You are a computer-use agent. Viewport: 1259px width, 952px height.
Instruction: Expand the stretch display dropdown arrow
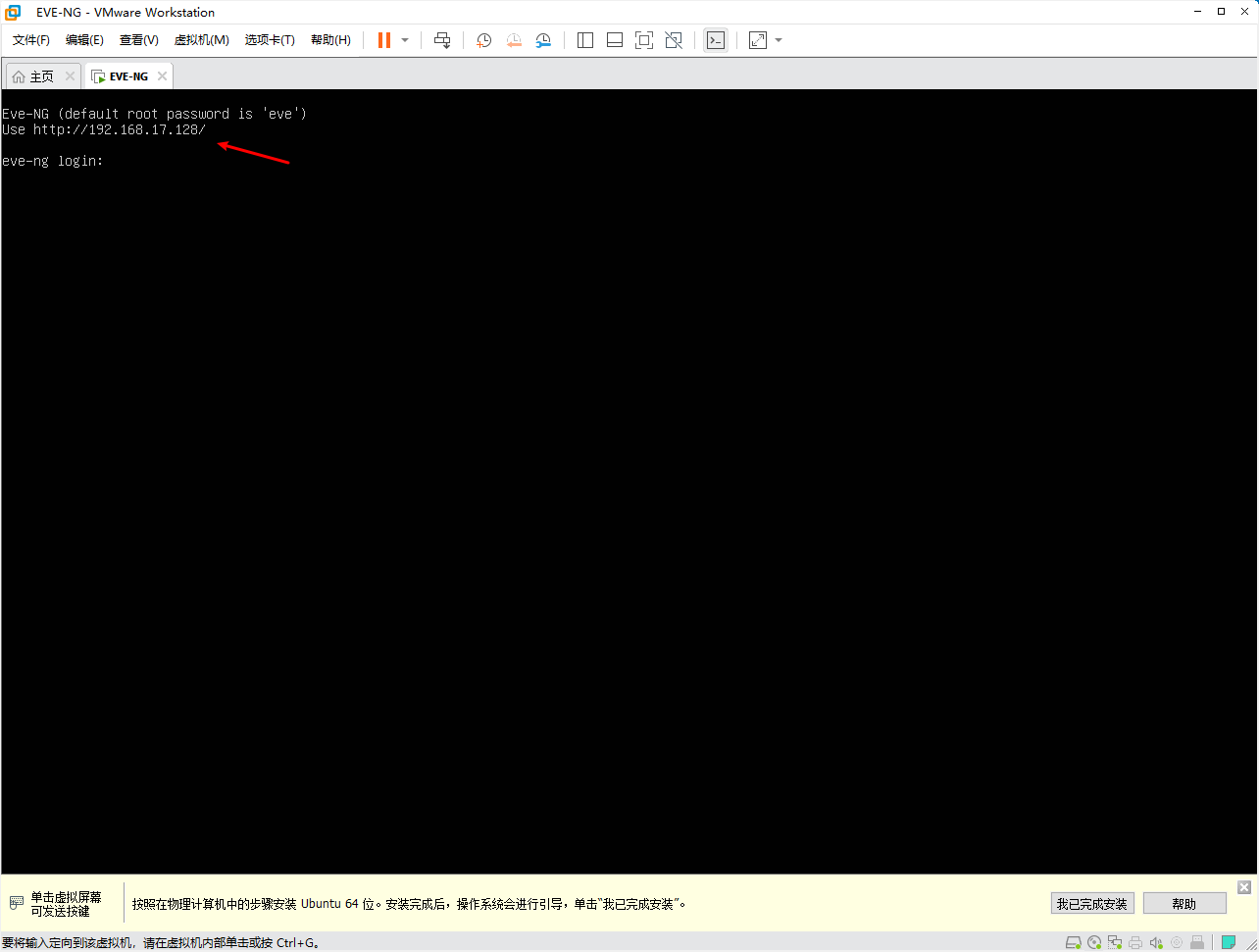(x=779, y=40)
